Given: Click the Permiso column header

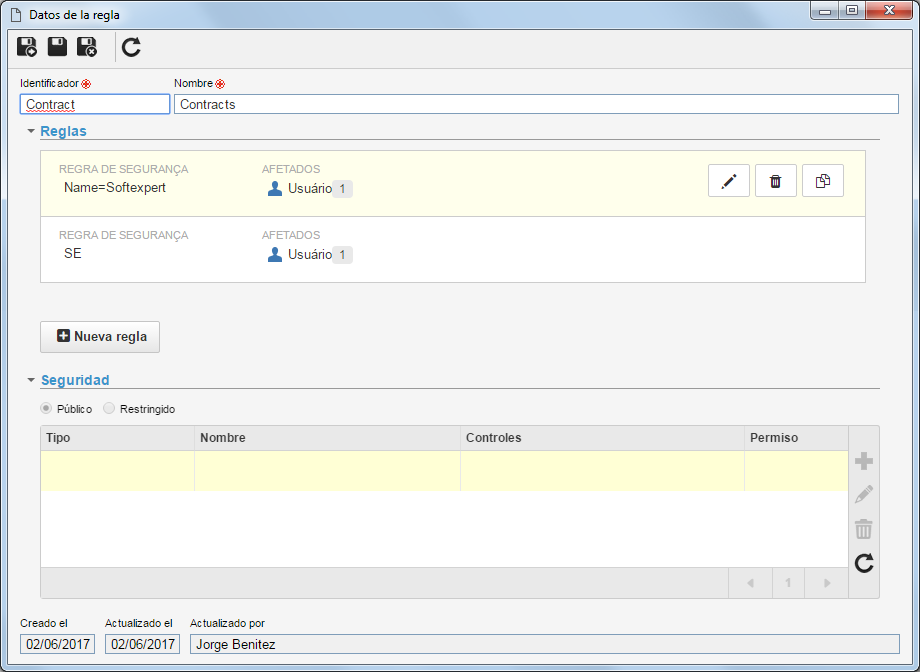Looking at the screenshot, I should (796, 438).
